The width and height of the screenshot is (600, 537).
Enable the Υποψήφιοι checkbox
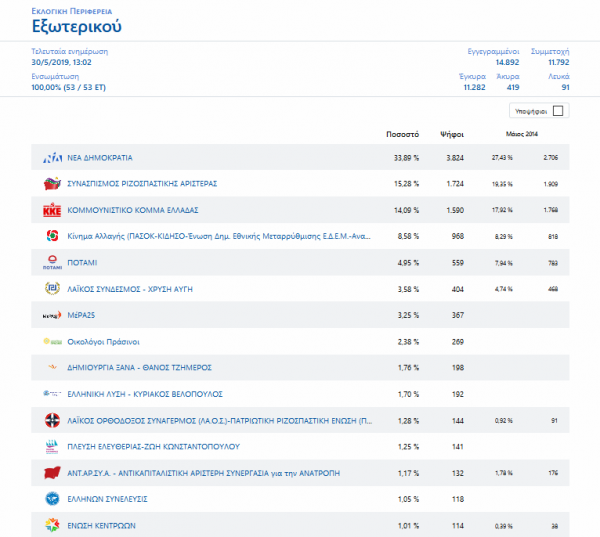click(558, 111)
